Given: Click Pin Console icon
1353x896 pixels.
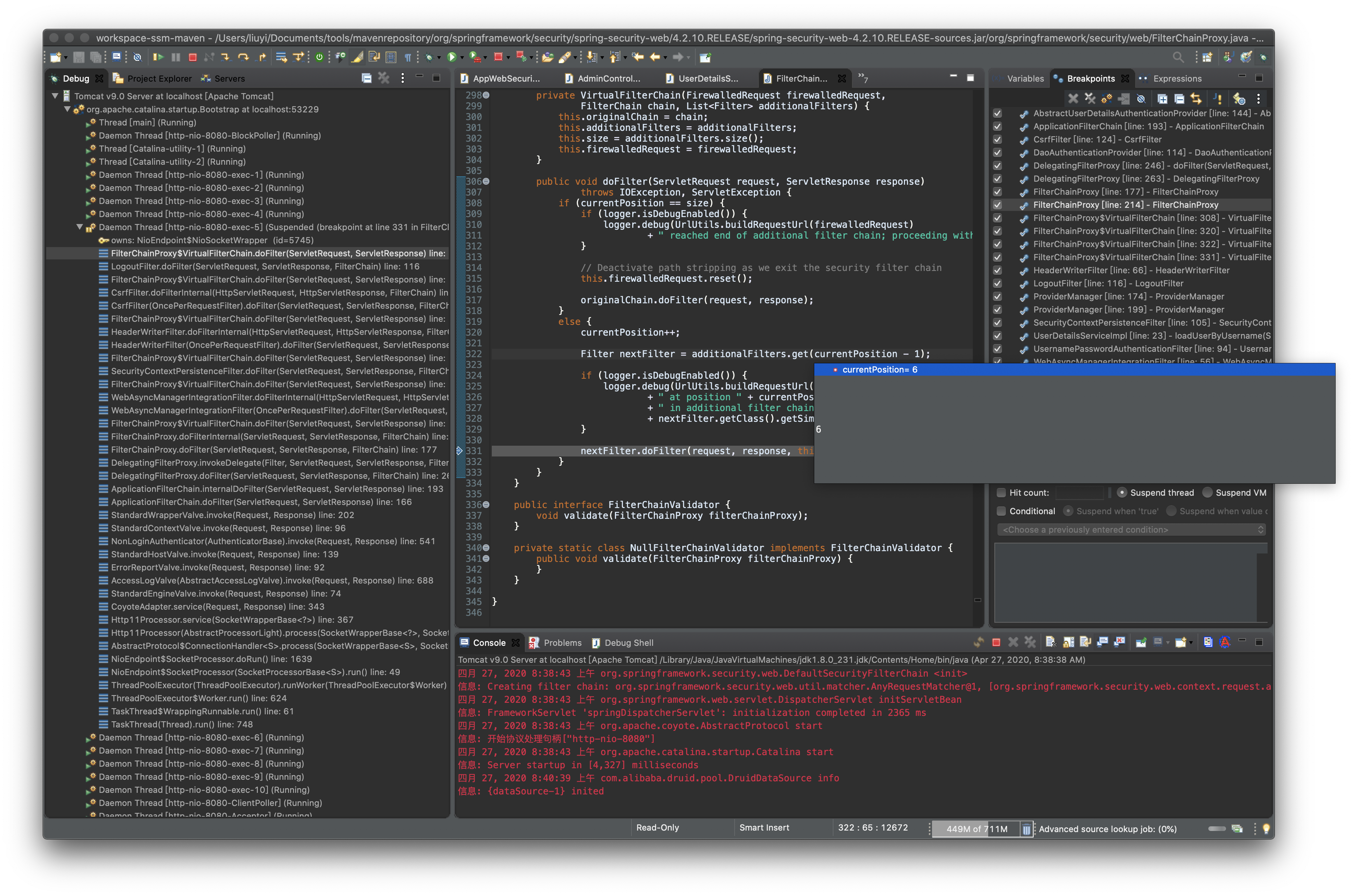Looking at the screenshot, I should click(1141, 642).
